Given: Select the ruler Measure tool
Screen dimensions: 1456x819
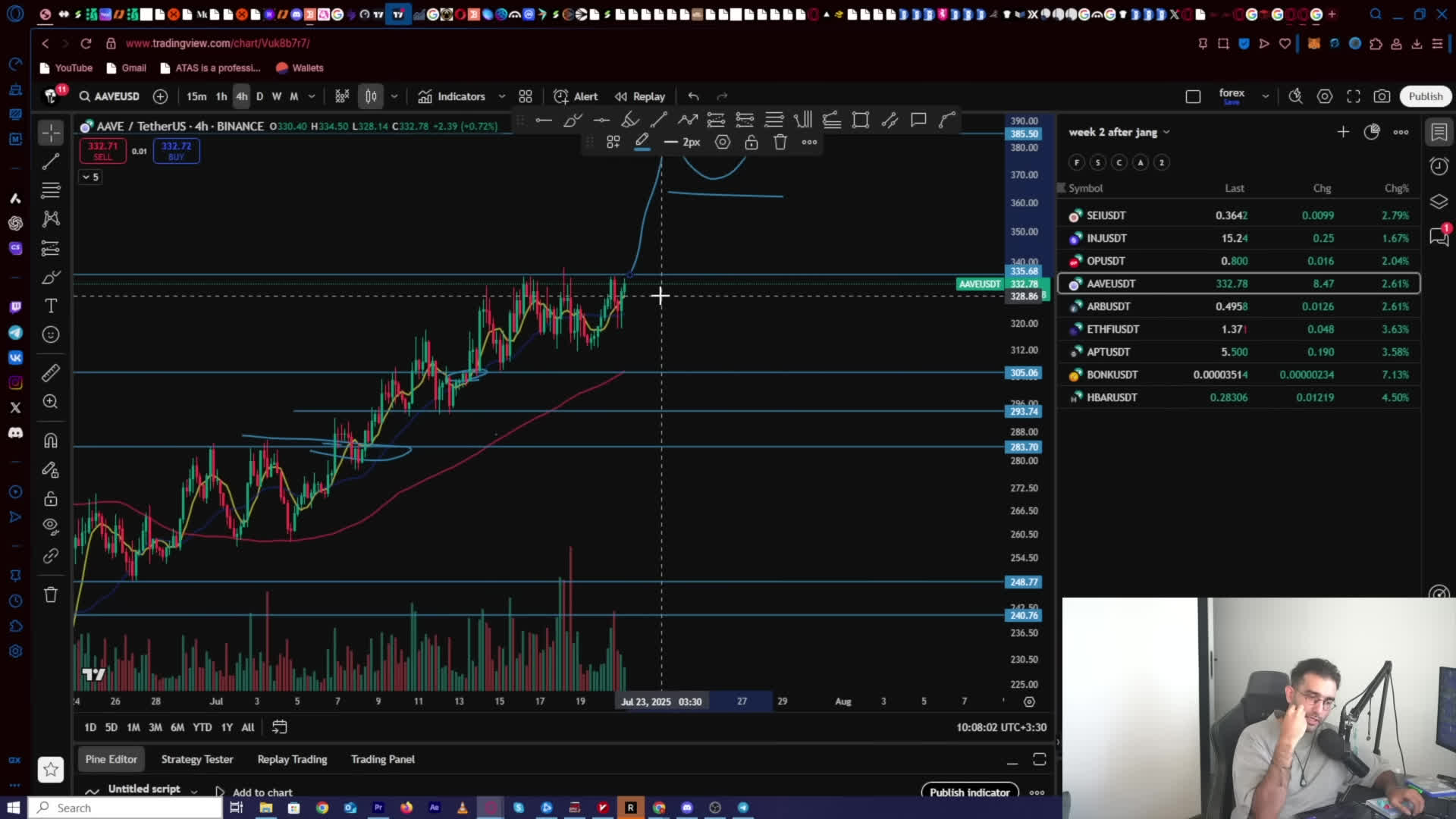Looking at the screenshot, I should click(x=51, y=373).
